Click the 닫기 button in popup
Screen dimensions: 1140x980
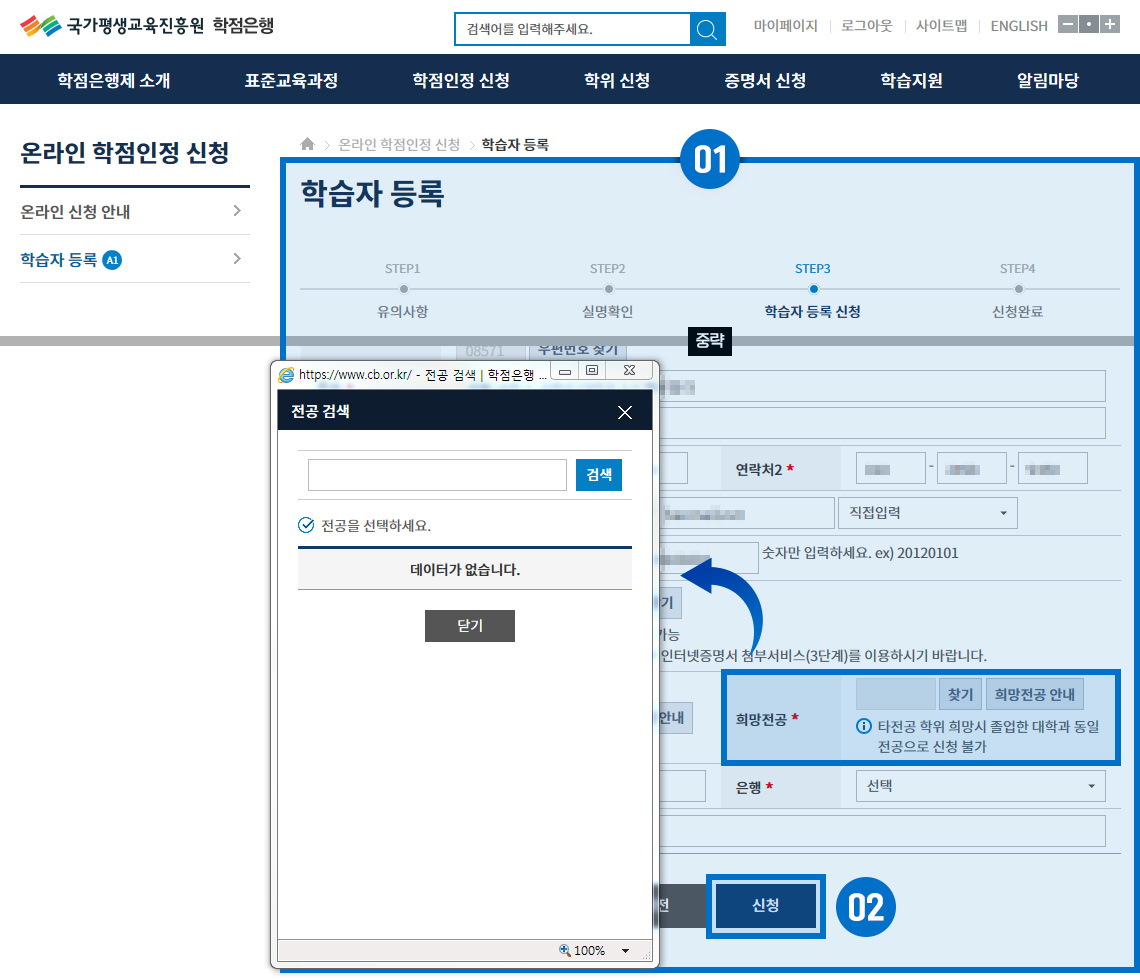469,626
